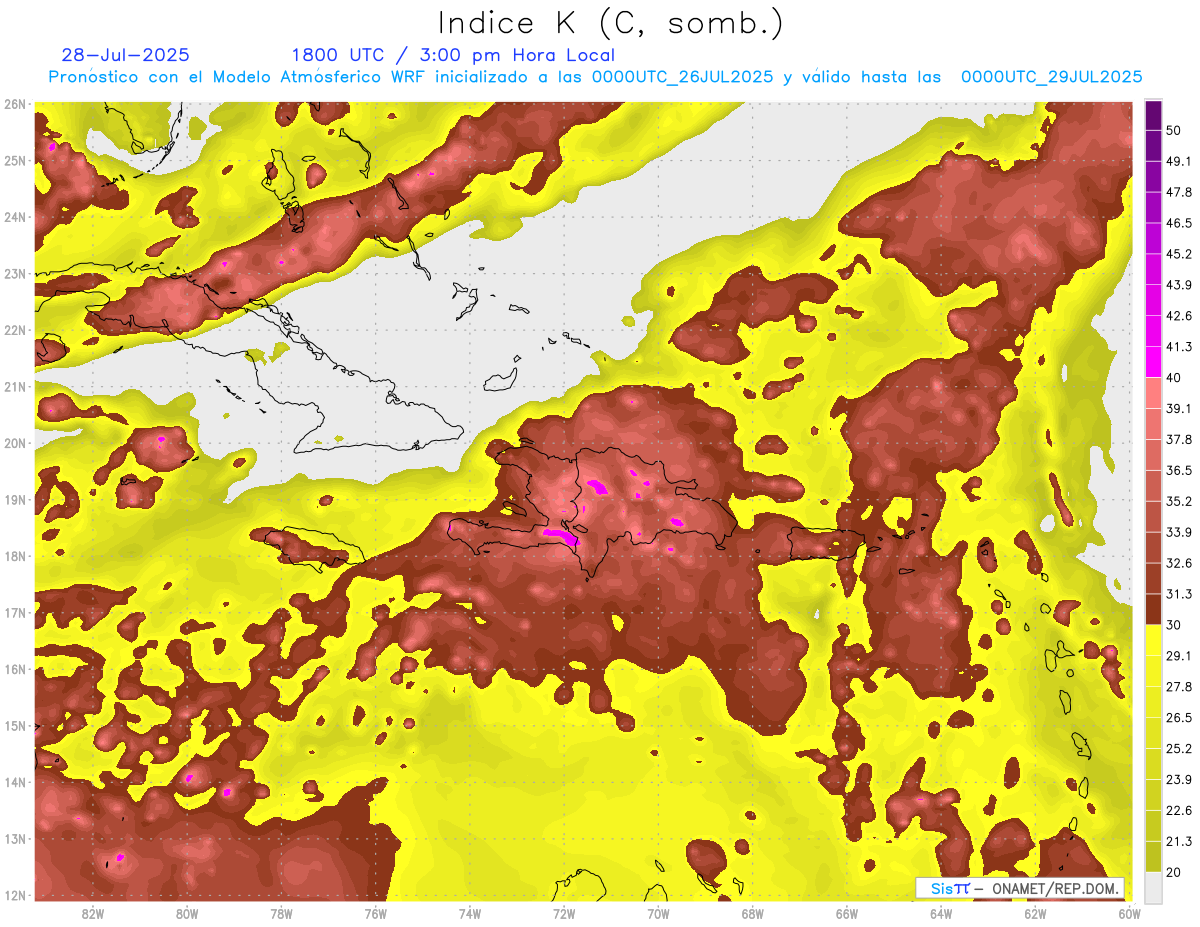Click the "29.1" color scale value
The height and width of the screenshot is (927, 1200).
(1178, 655)
